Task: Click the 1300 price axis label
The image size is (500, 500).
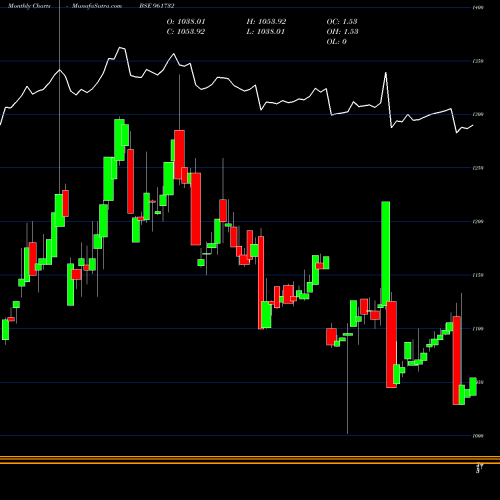Action: (478, 114)
